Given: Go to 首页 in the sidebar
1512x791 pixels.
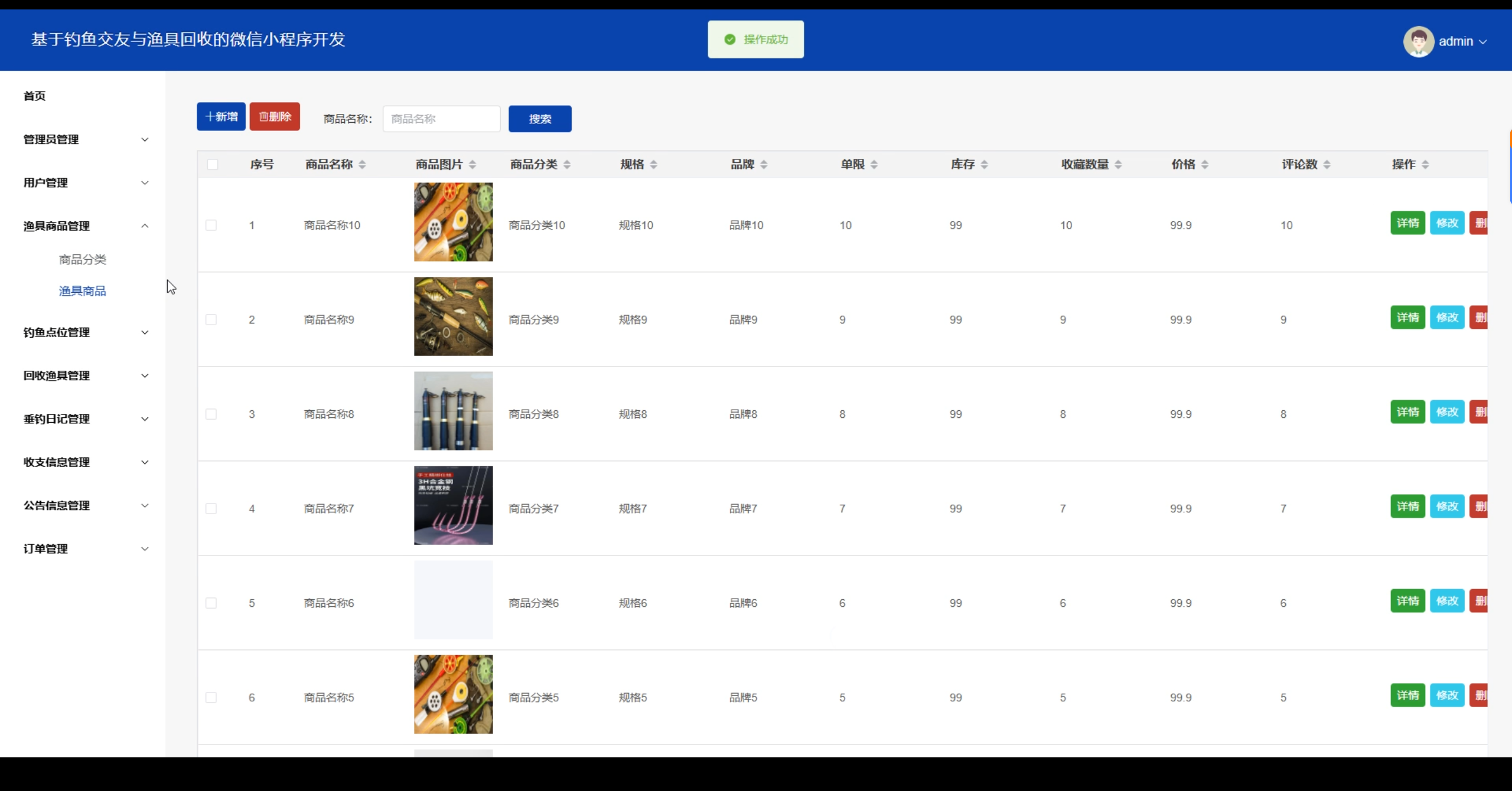Looking at the screenshot, I should click(x=34, y=96).
